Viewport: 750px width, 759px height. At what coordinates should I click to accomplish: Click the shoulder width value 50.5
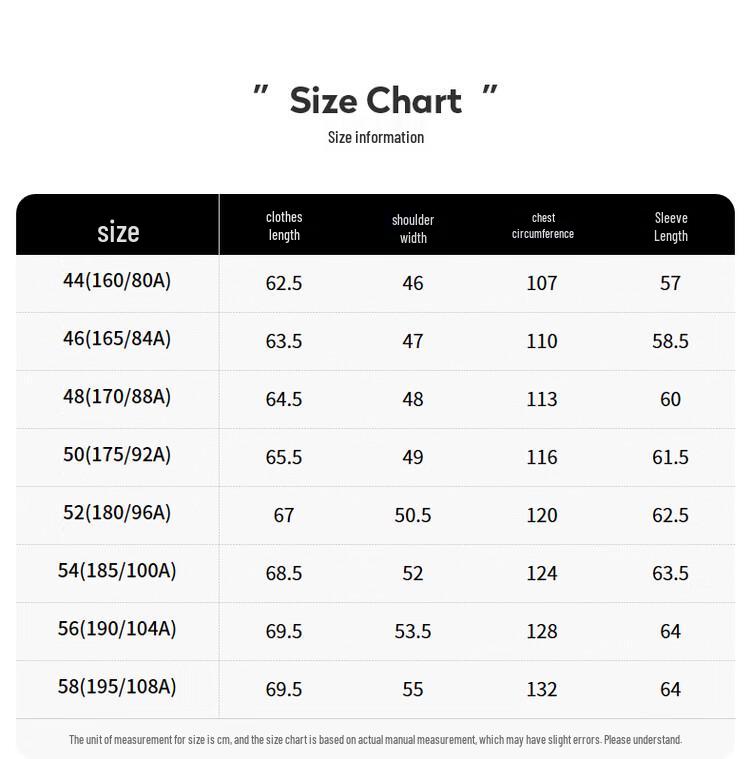(x=413, y=515)
